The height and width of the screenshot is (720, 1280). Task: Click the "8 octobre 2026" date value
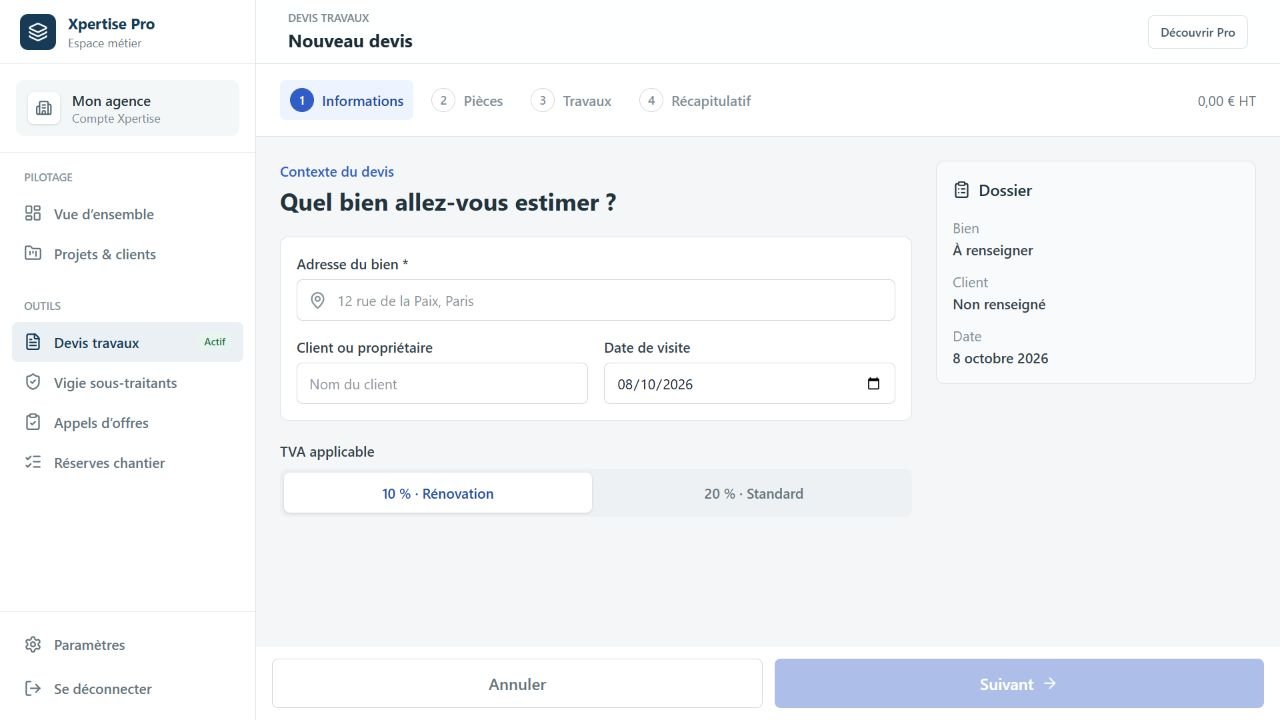tap(1001, 358)
